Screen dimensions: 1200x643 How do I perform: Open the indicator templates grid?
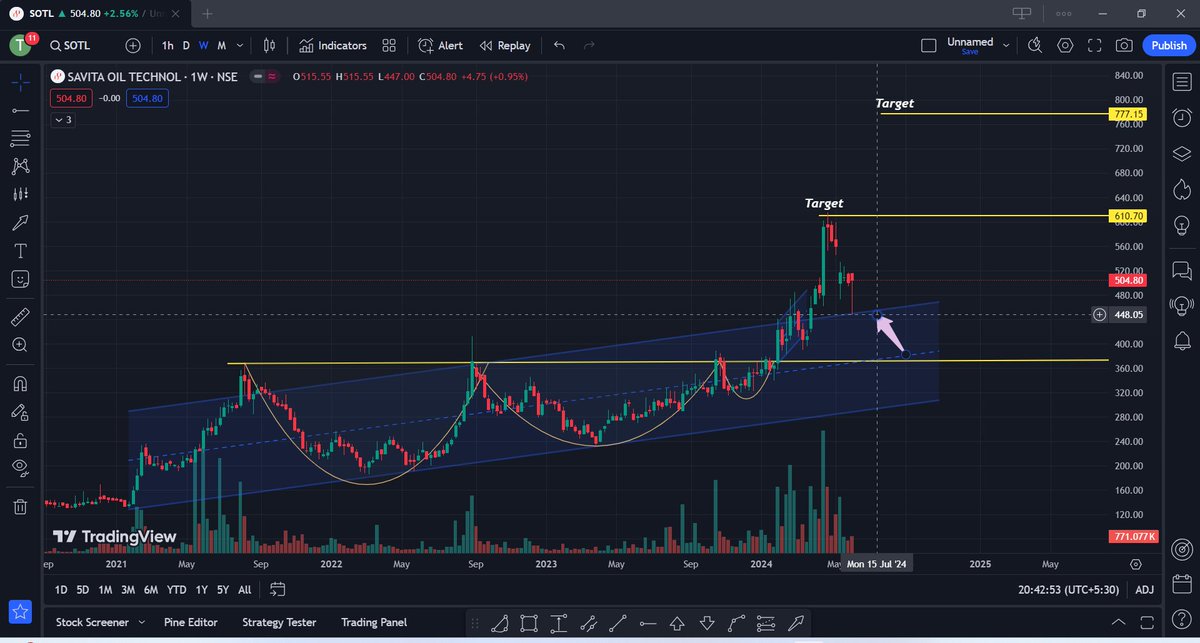tap(389, 45)
